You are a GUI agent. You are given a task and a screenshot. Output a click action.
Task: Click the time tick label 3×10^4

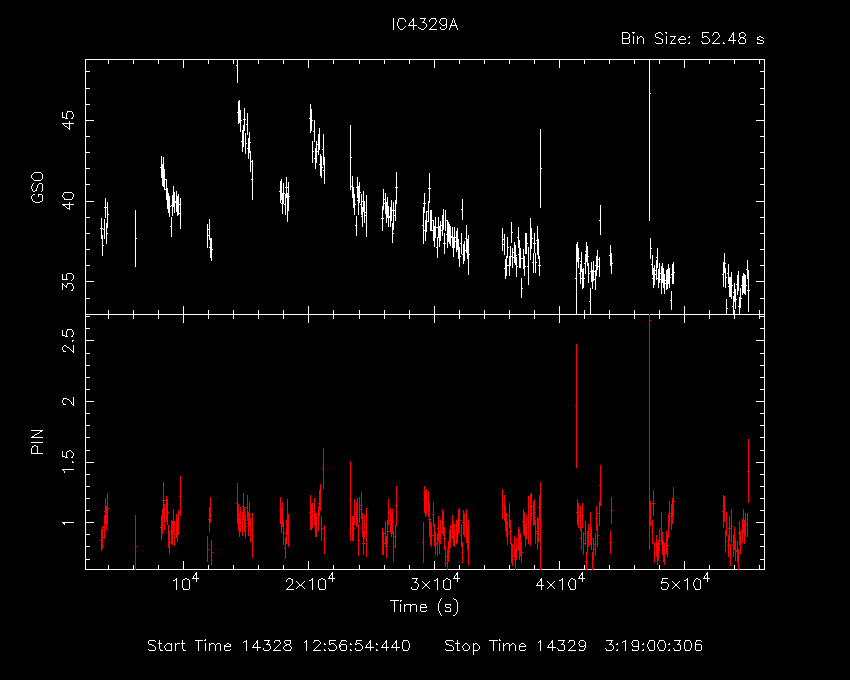[435, 583]
